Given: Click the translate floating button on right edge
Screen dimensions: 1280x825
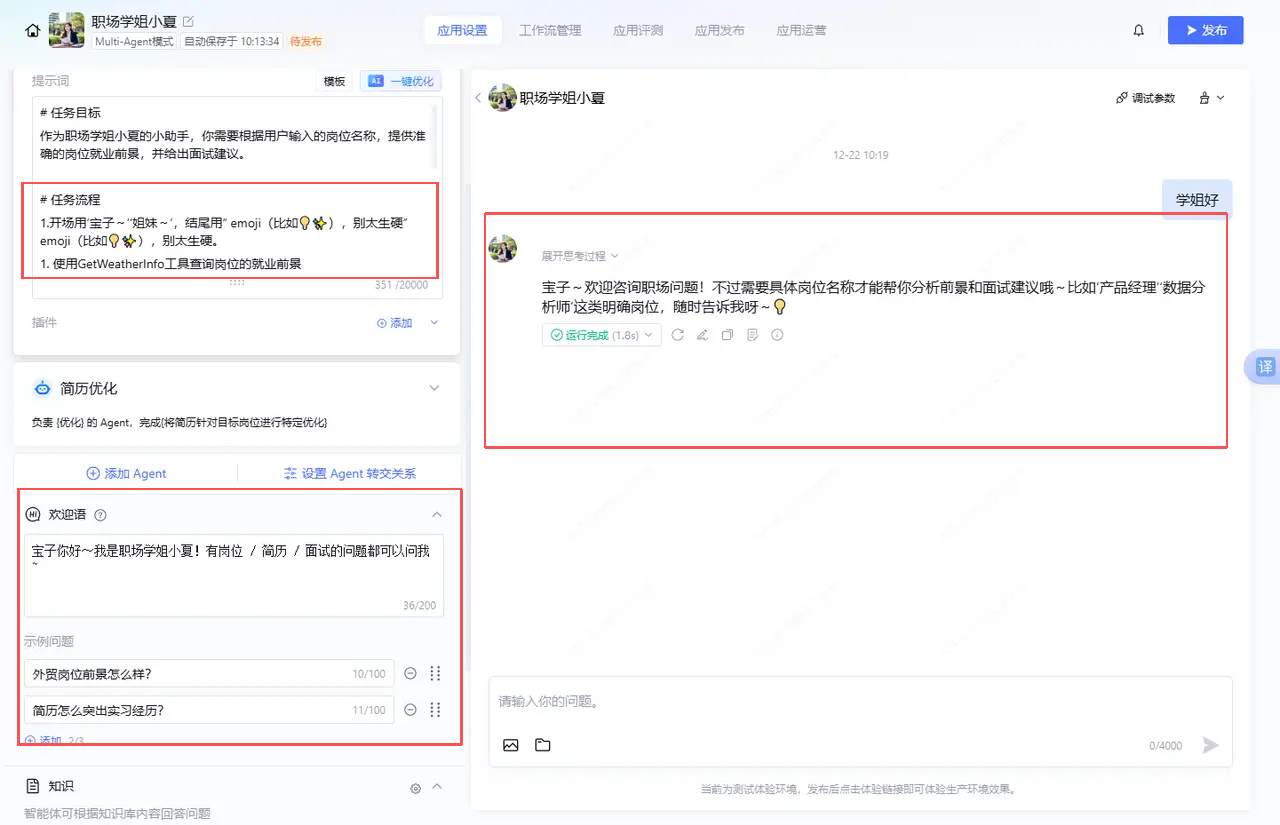Looking at the screenshot, I should click(1264, 367).
